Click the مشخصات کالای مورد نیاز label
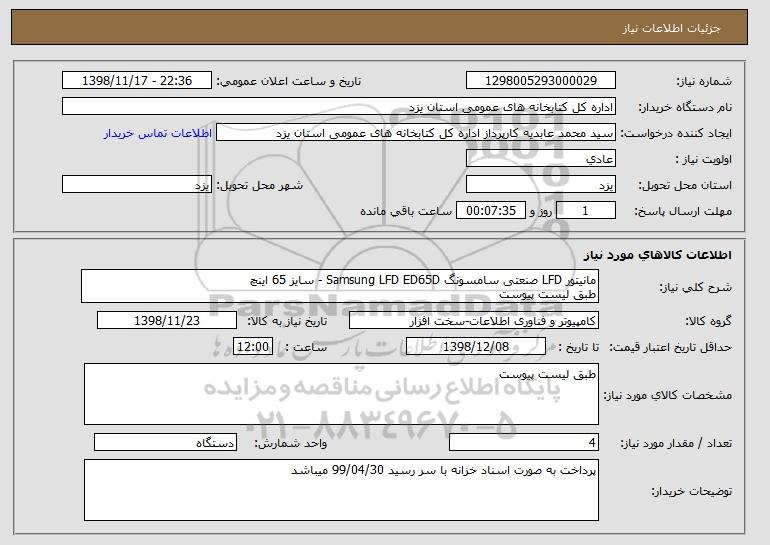This screenshot has width=770, height=545. [667, 395]
